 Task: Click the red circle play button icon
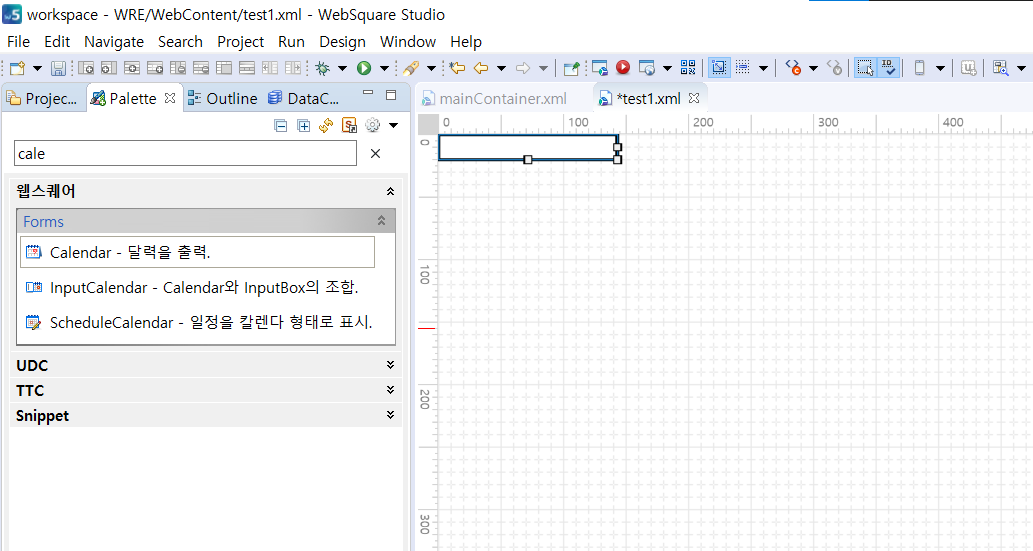click(623, 67)
